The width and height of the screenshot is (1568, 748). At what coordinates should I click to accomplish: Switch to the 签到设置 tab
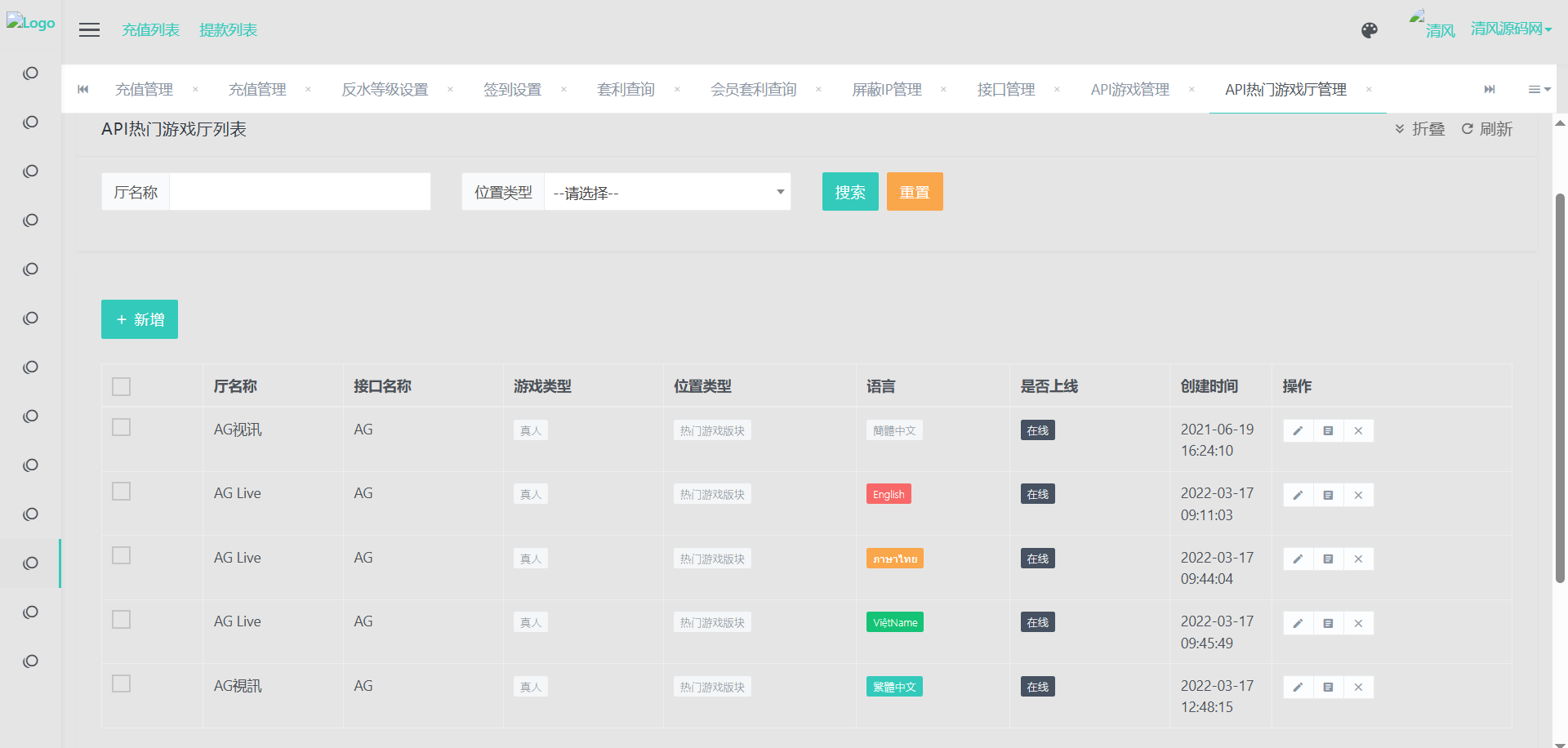512,89
